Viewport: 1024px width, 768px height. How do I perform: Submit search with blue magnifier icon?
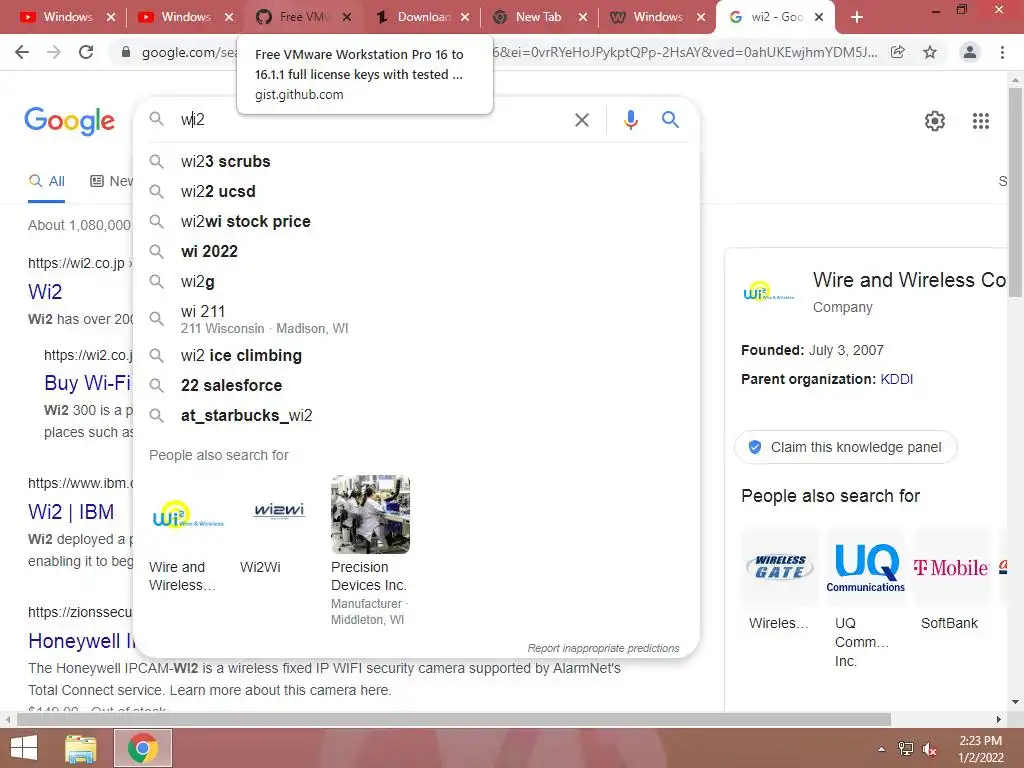click(x=670, y=120)
